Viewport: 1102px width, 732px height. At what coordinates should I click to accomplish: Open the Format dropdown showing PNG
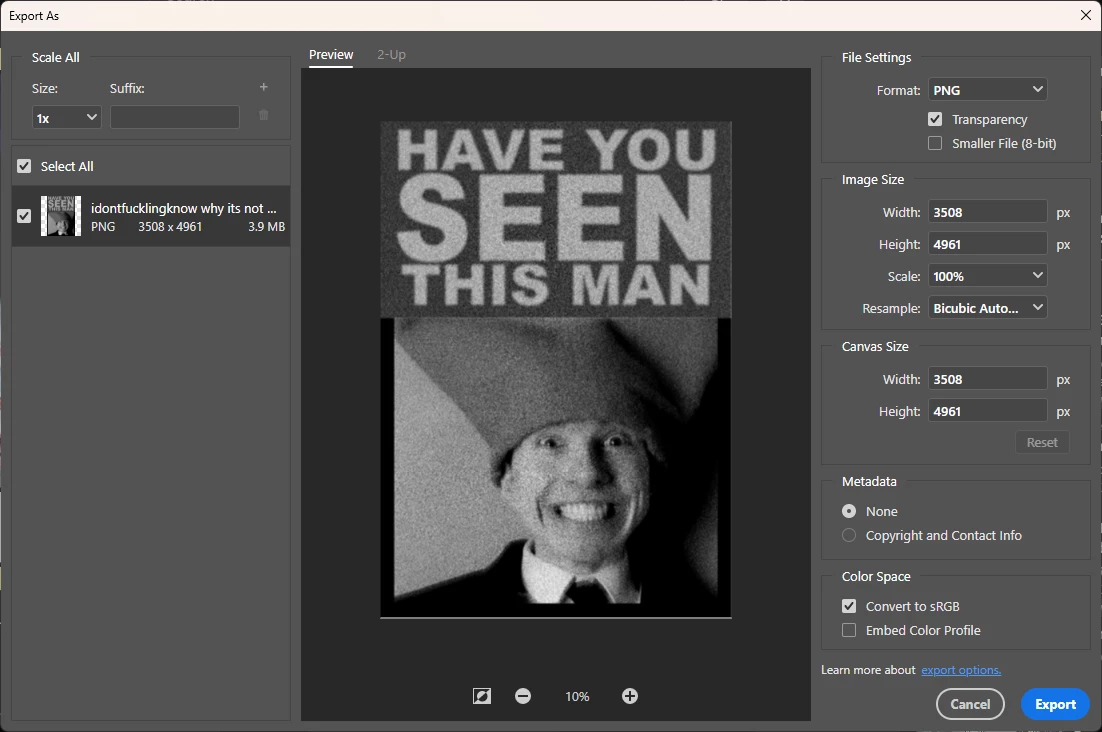coord(987,90)
